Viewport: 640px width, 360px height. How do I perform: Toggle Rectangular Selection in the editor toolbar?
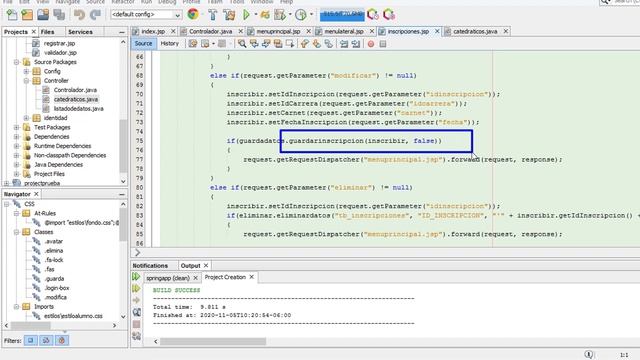pos(290,44)
